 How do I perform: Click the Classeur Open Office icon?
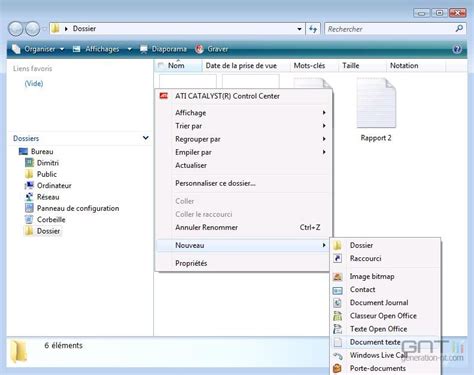pos(337,316)
